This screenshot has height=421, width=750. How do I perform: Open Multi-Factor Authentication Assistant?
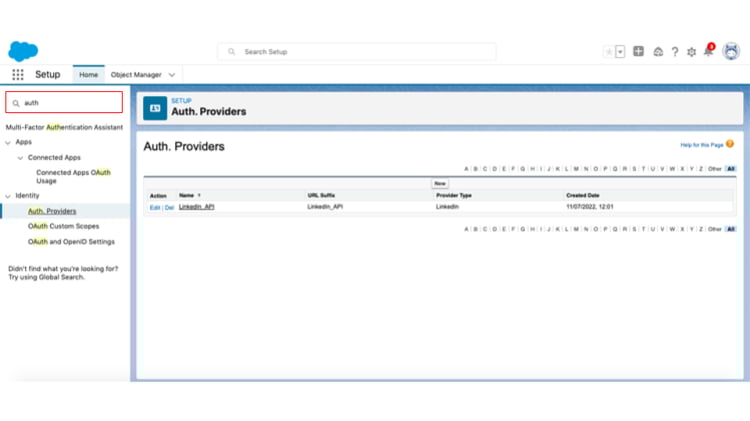[64, 127]
